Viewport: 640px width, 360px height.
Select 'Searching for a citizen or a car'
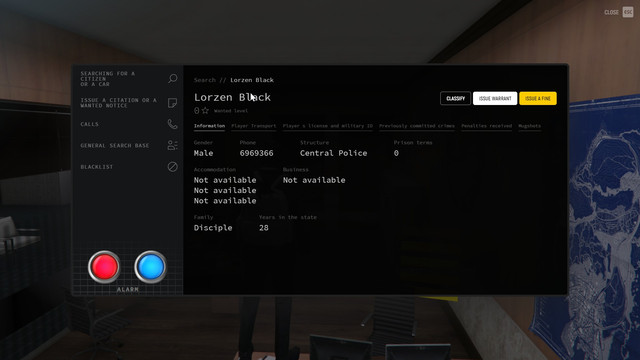[x=107, y=79]
